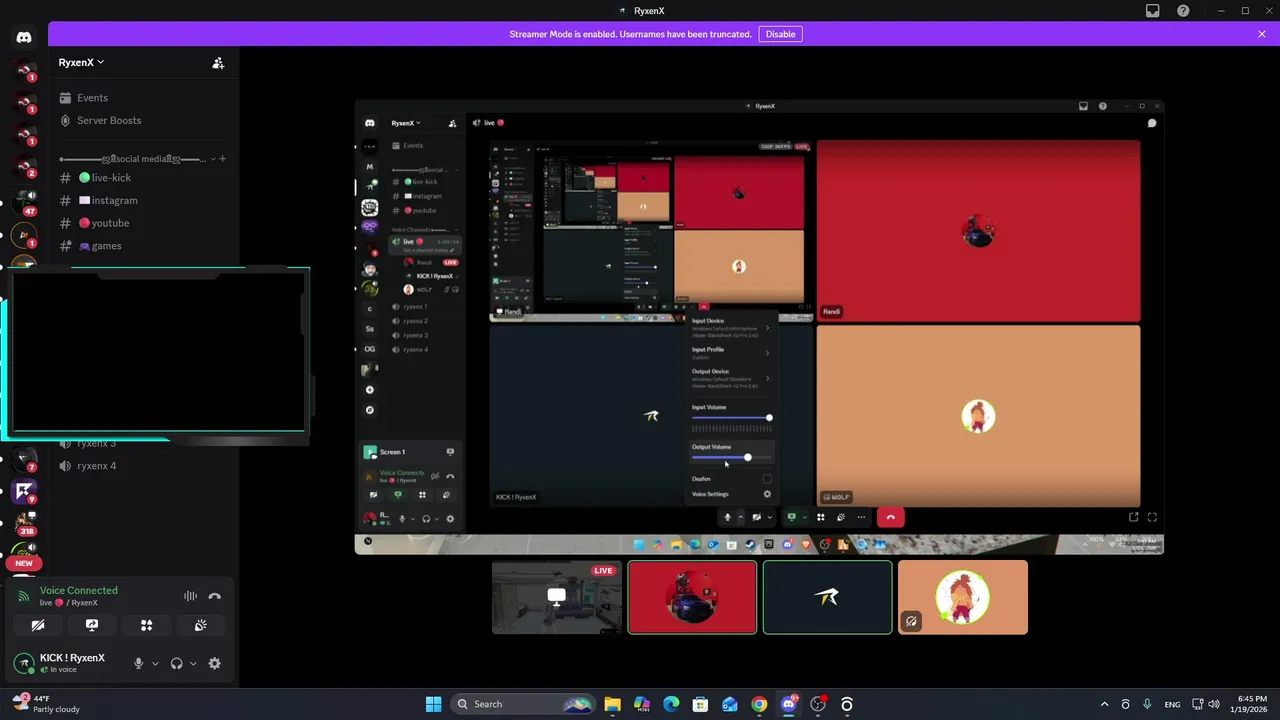This screenshot has width=1280, height=720.
Task: Open share your screen button
Action: point(92,625)
